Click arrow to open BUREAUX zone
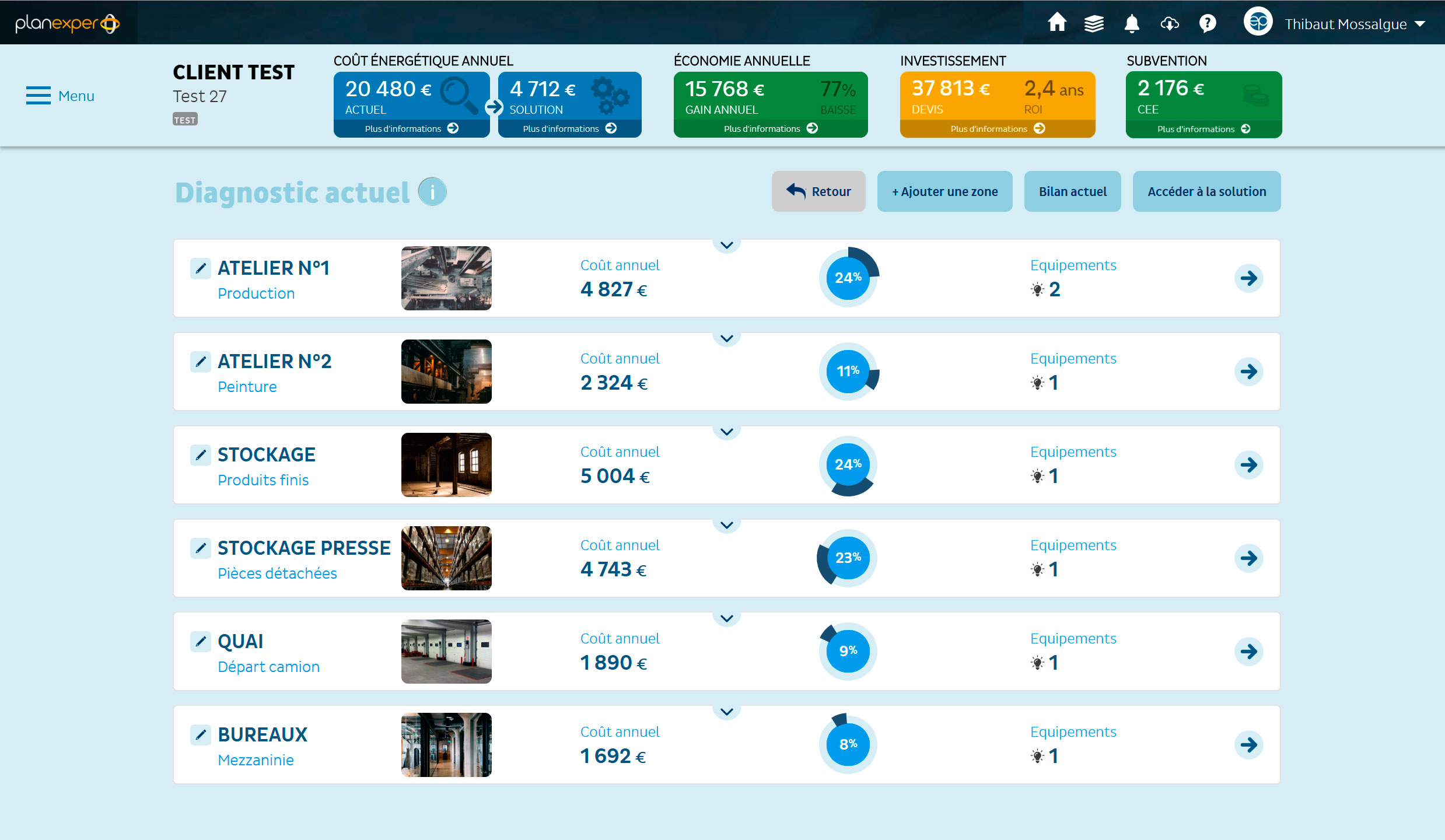Image resolution: width=1445 pixels, height=840 pixels. pyautogui.click(x=1248, y=745)
